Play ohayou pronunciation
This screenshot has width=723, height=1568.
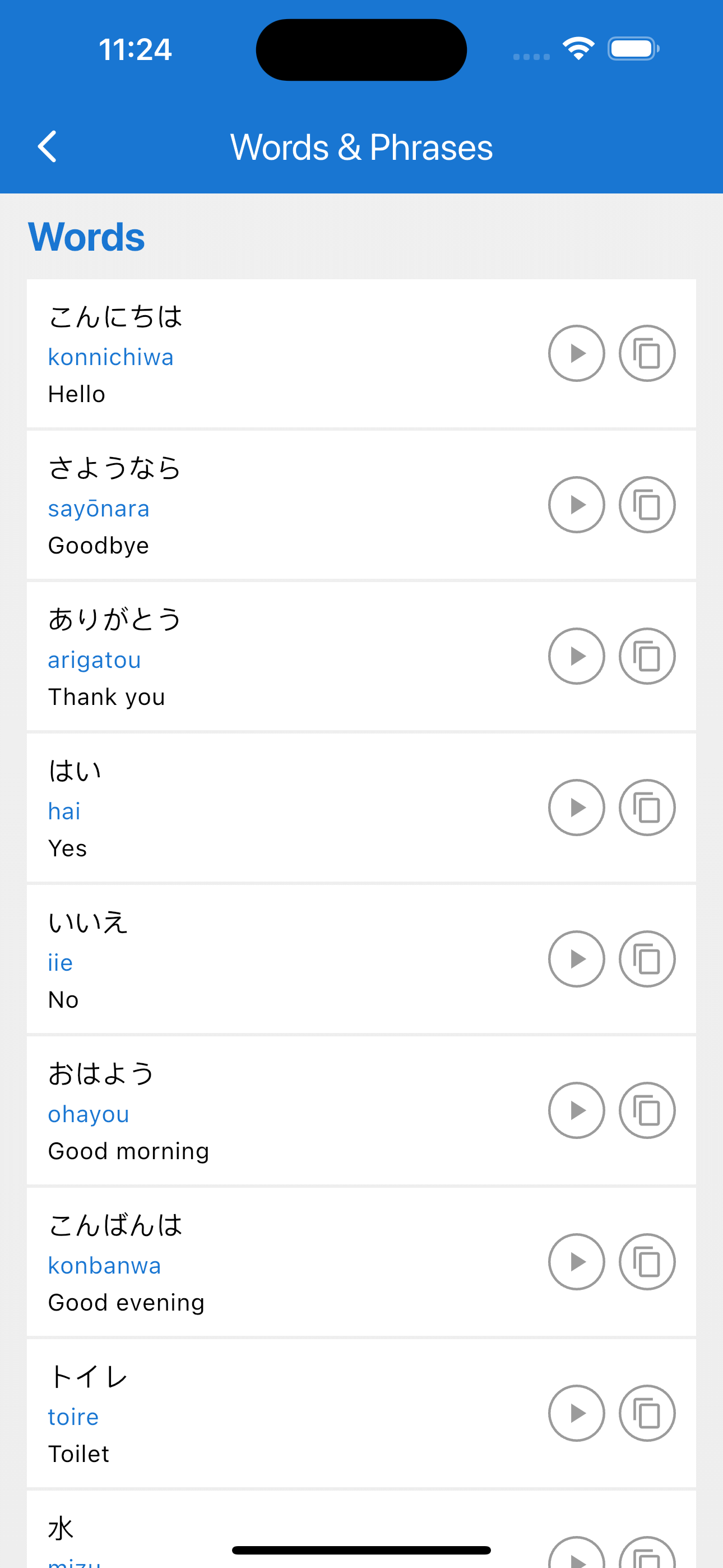pos(576,1110)
